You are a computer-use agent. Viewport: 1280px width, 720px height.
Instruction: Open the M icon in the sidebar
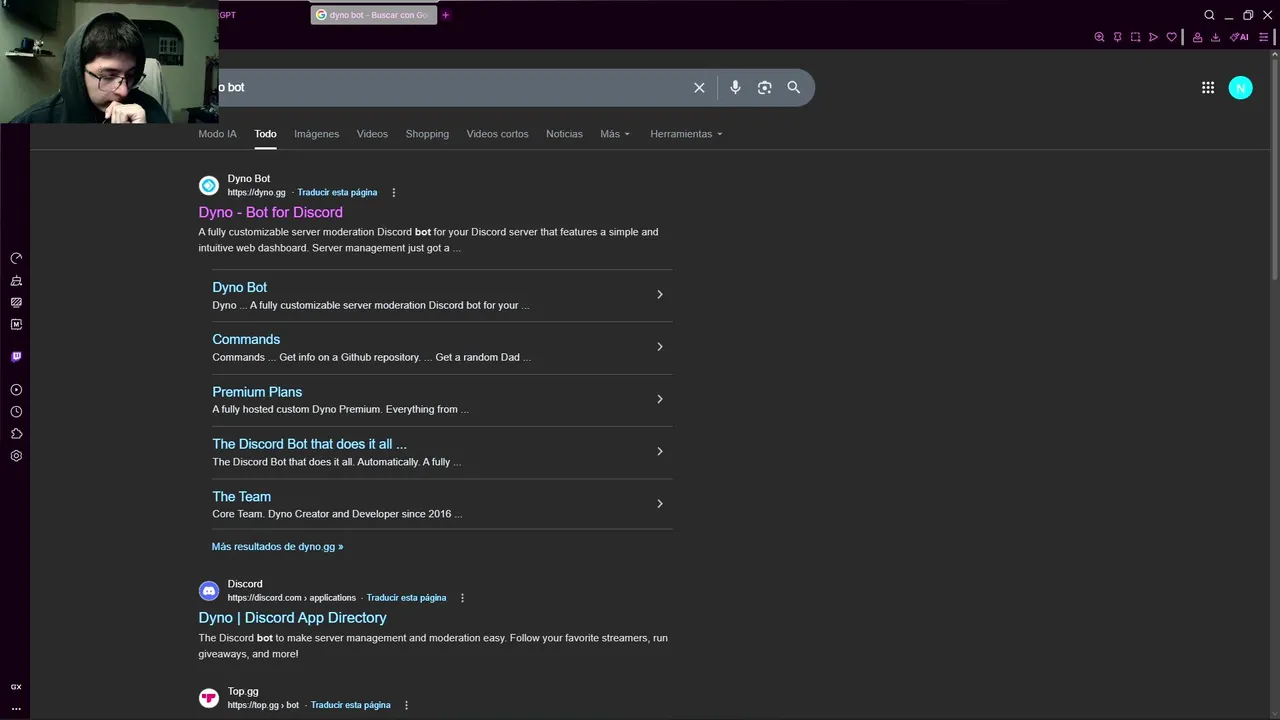coord(16,324)
